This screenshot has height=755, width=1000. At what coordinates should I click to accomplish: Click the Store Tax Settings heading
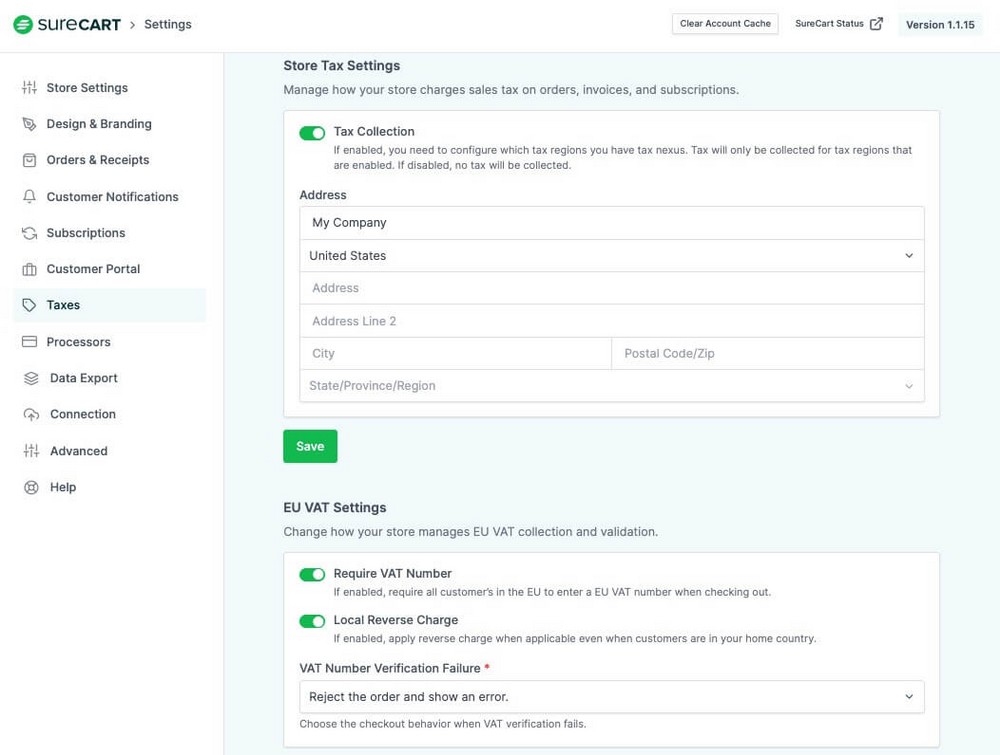point(342,66)
